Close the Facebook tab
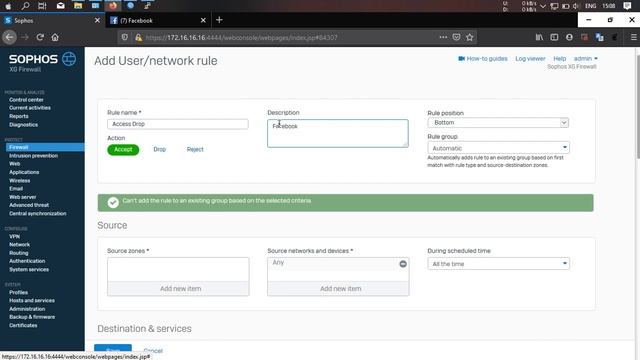Screen dimensions: 640x360 tap(203, 20)
